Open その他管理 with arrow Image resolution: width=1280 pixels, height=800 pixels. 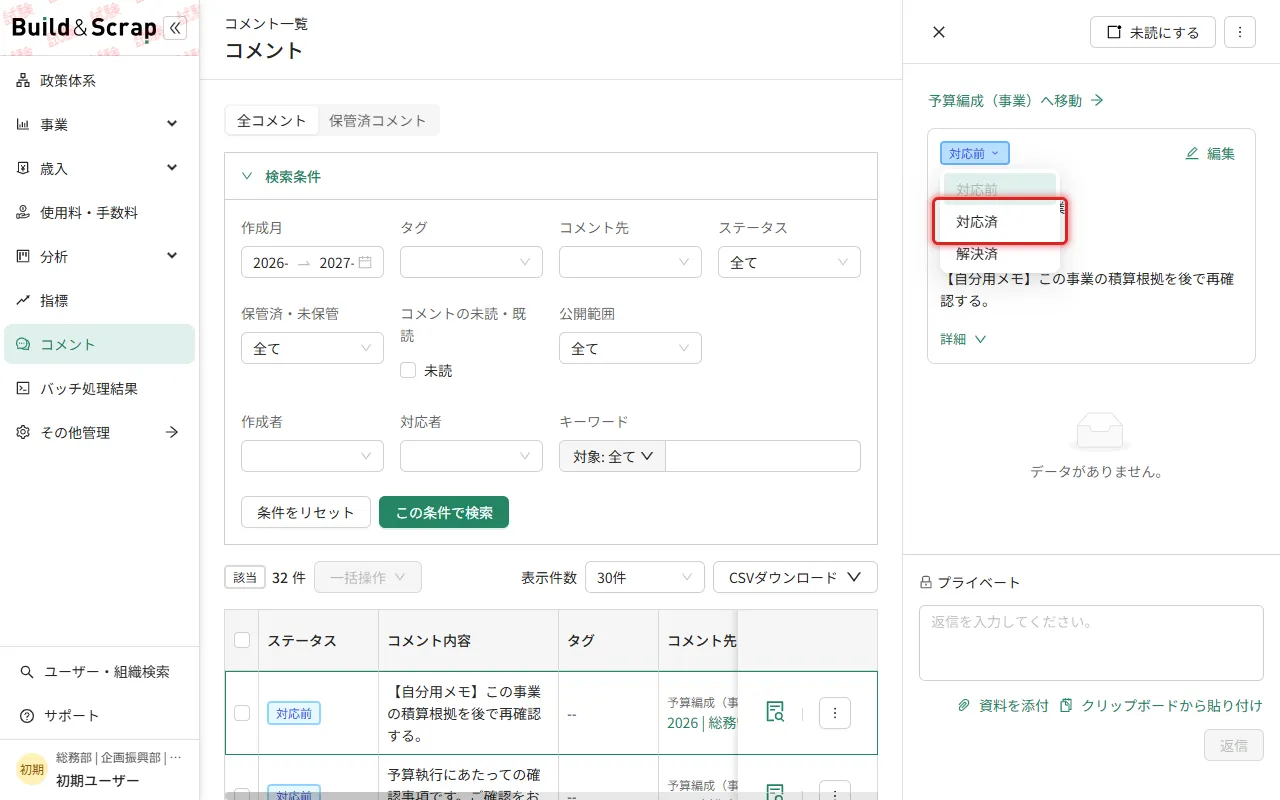coord(99,432)
